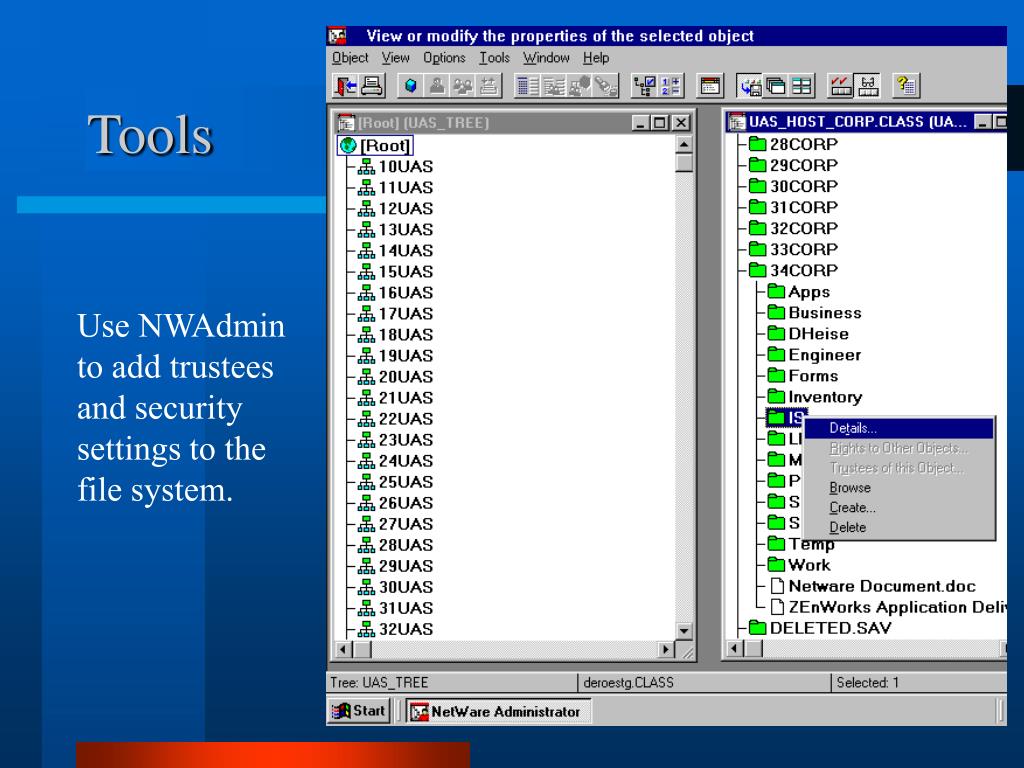Click greyed Trustees of this Object... entry

(x=899, y=468)
